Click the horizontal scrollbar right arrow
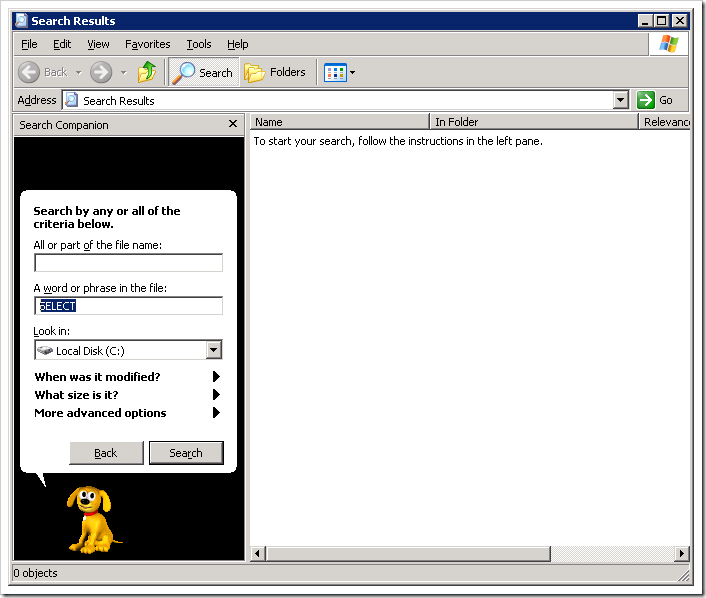The image size is (706, 598). point(682,553)
